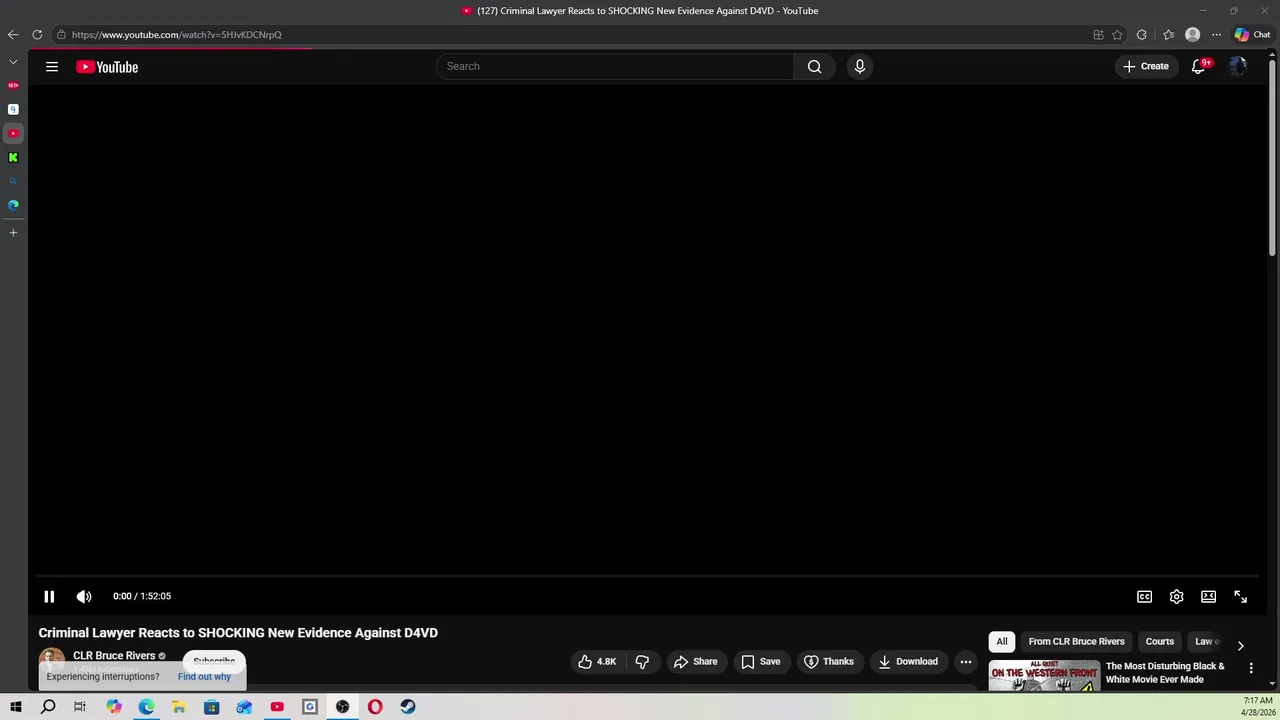Open the favorites list icon
Screen dimensions: 1280x720
point(1168,34)
